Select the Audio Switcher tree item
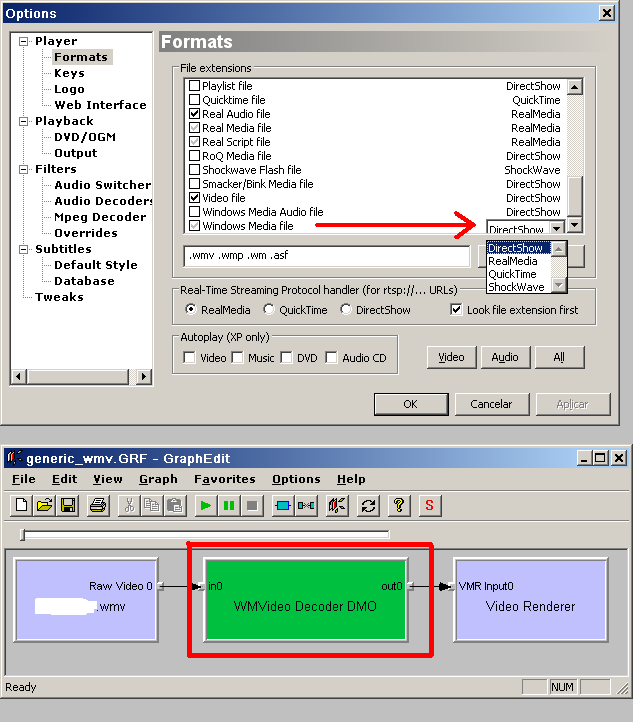Viewport: 633px width, 722px height. tap(102, 185)
